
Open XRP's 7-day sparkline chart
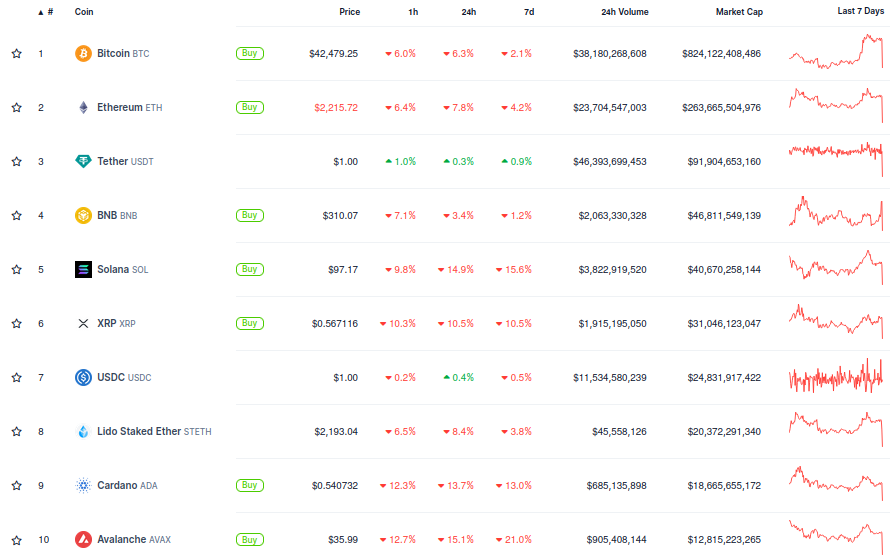[x=836, y=321]
